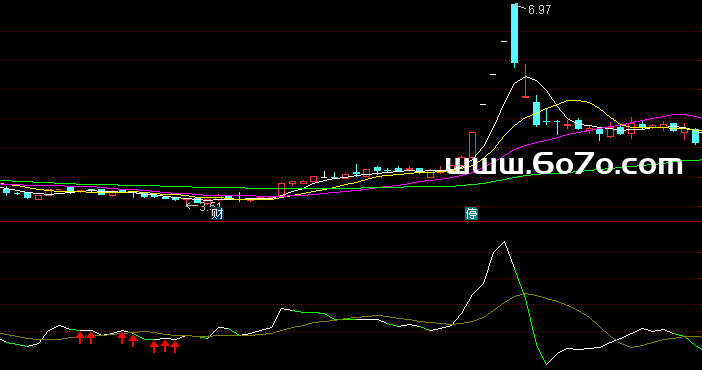Click the lowest trough of the indicator line
The image size is (702, 370).
[x=546, y=364]
